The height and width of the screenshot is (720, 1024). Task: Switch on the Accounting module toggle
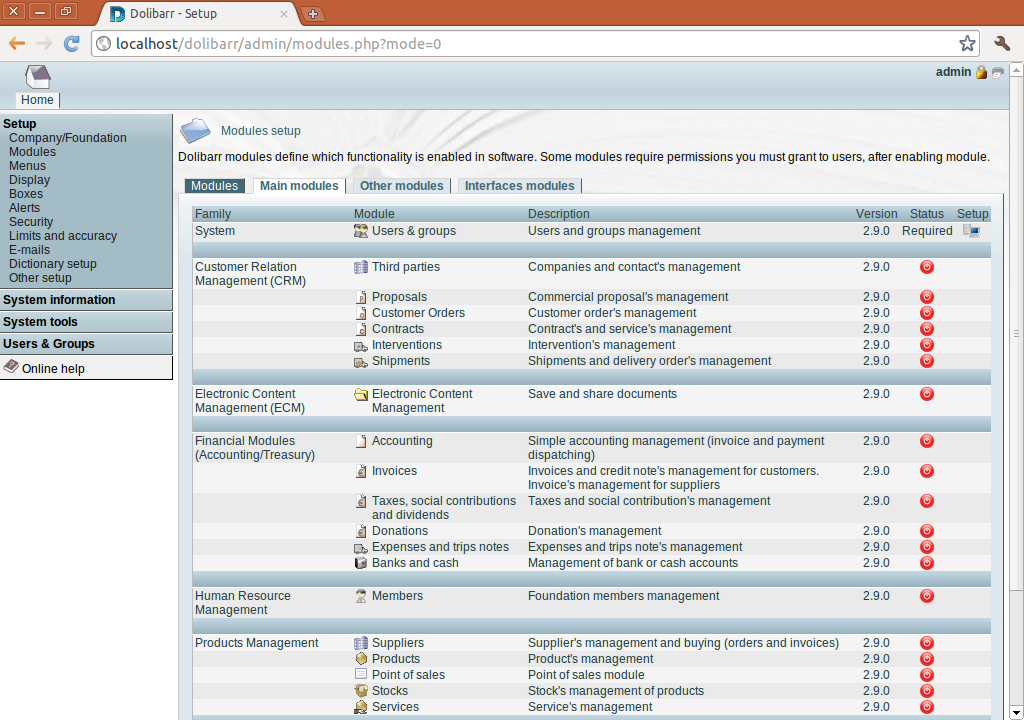[x=927, y=441]
